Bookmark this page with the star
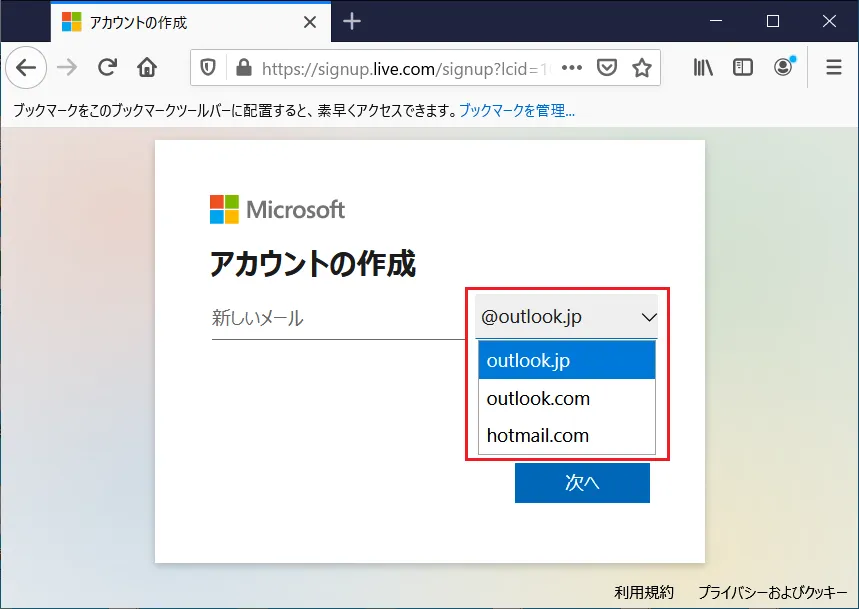 pos(642,68)
